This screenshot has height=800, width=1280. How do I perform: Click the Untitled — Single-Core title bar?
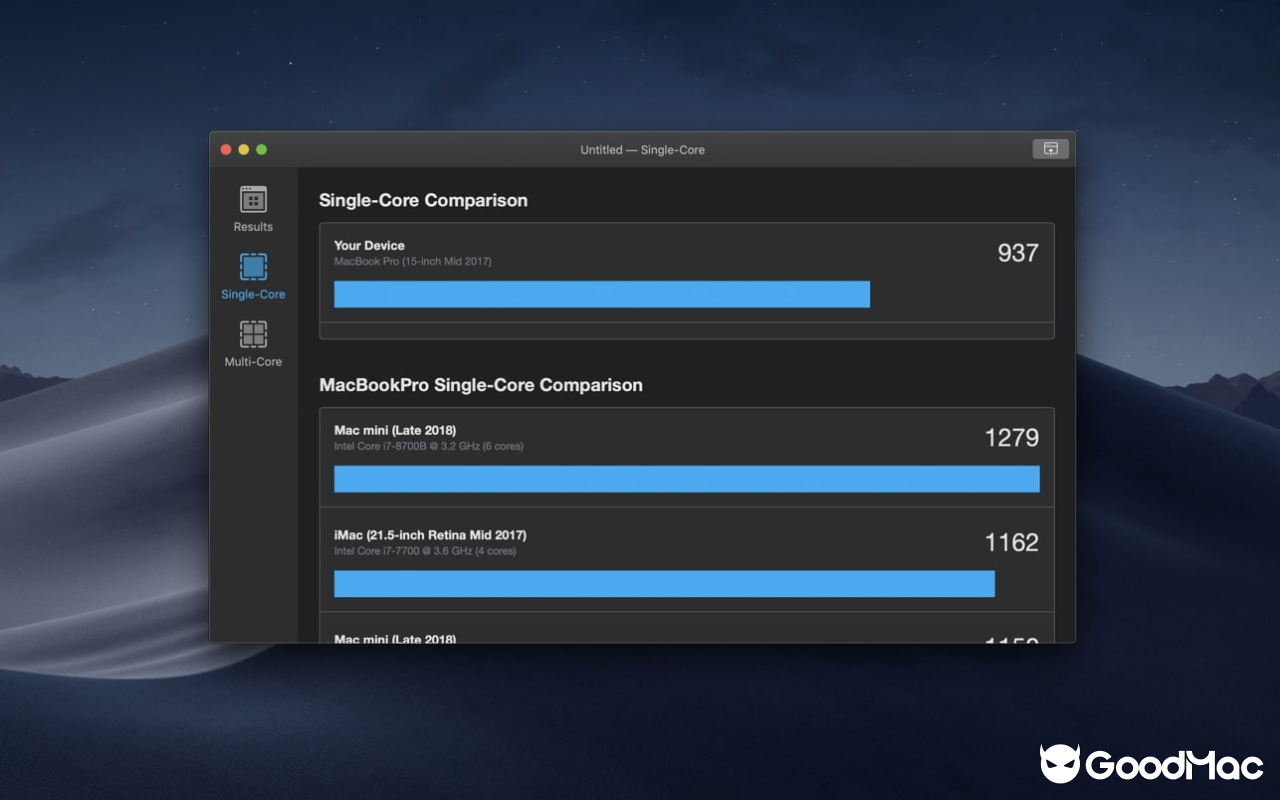pos(642,149)
